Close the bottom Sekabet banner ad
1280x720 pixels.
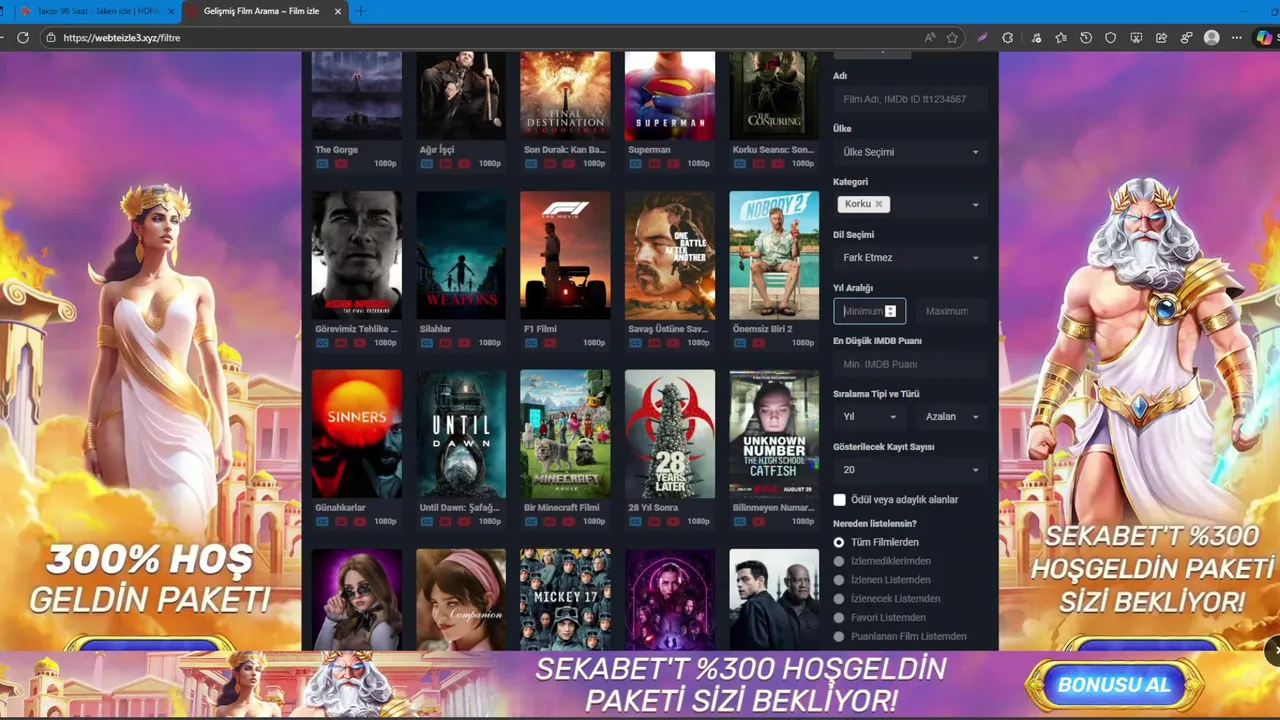click(1275, 650)
